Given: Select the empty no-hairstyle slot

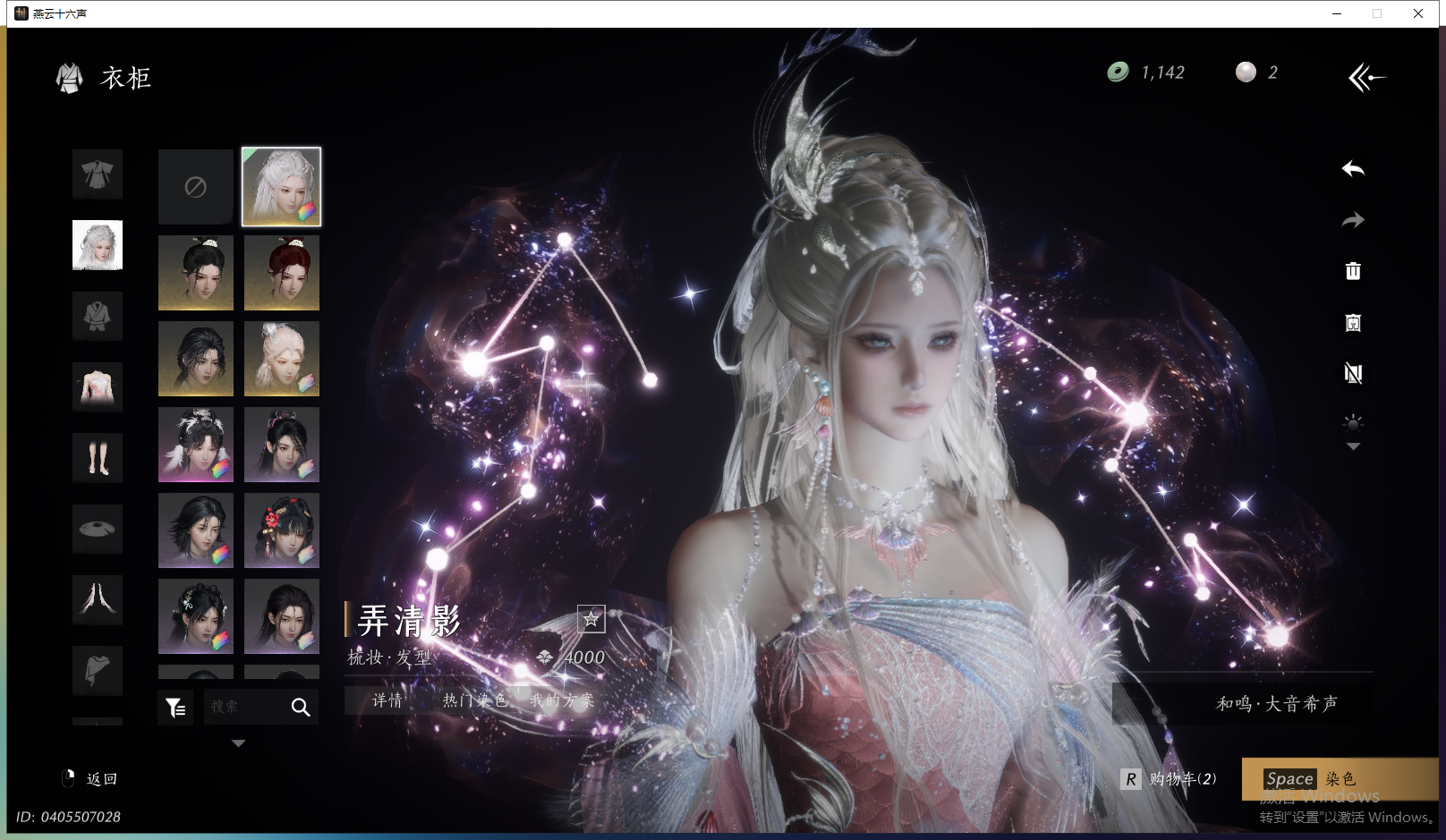Looking at the screenshot, I should coord(196,187).
